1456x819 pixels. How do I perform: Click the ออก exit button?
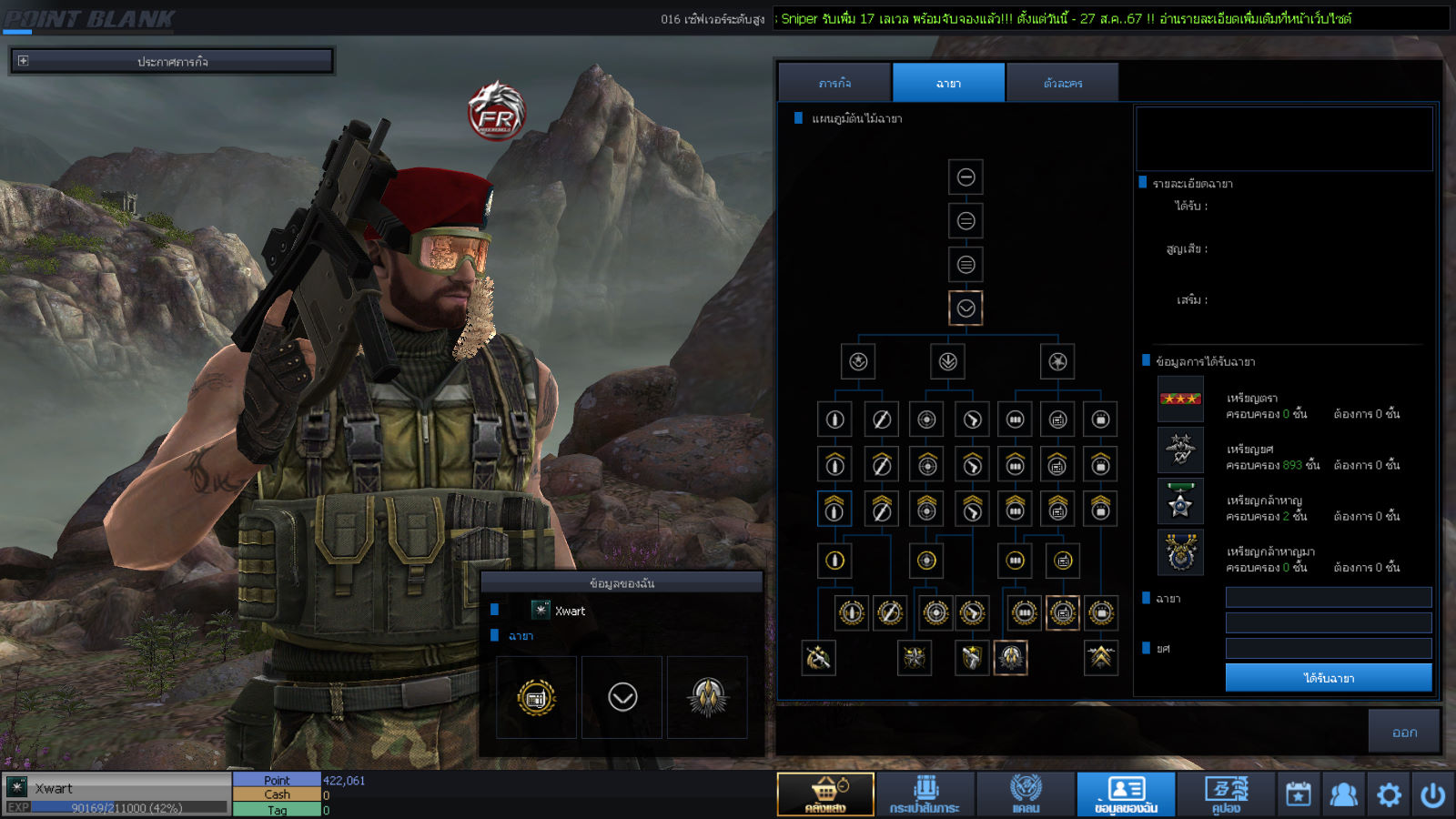click(x=1404, y=732)
